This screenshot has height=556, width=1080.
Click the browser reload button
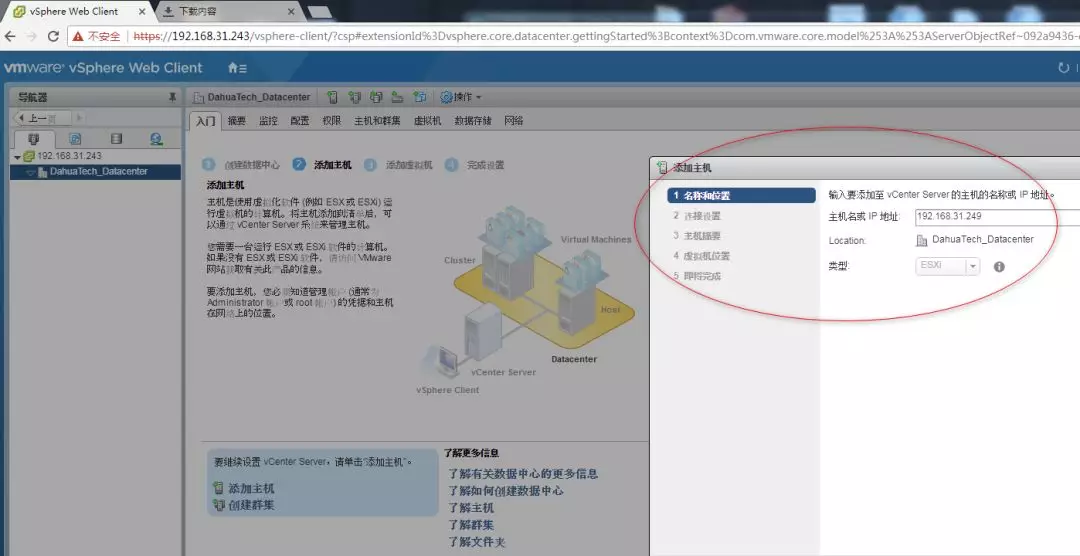[53, 36]
